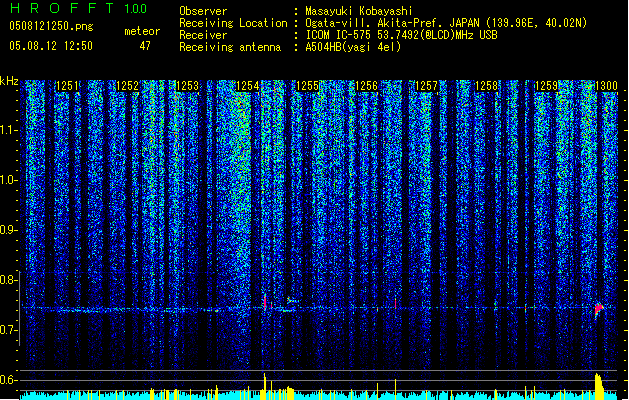Click the 1300 time marker
This screenshot has height=400, width=629.
606,86
